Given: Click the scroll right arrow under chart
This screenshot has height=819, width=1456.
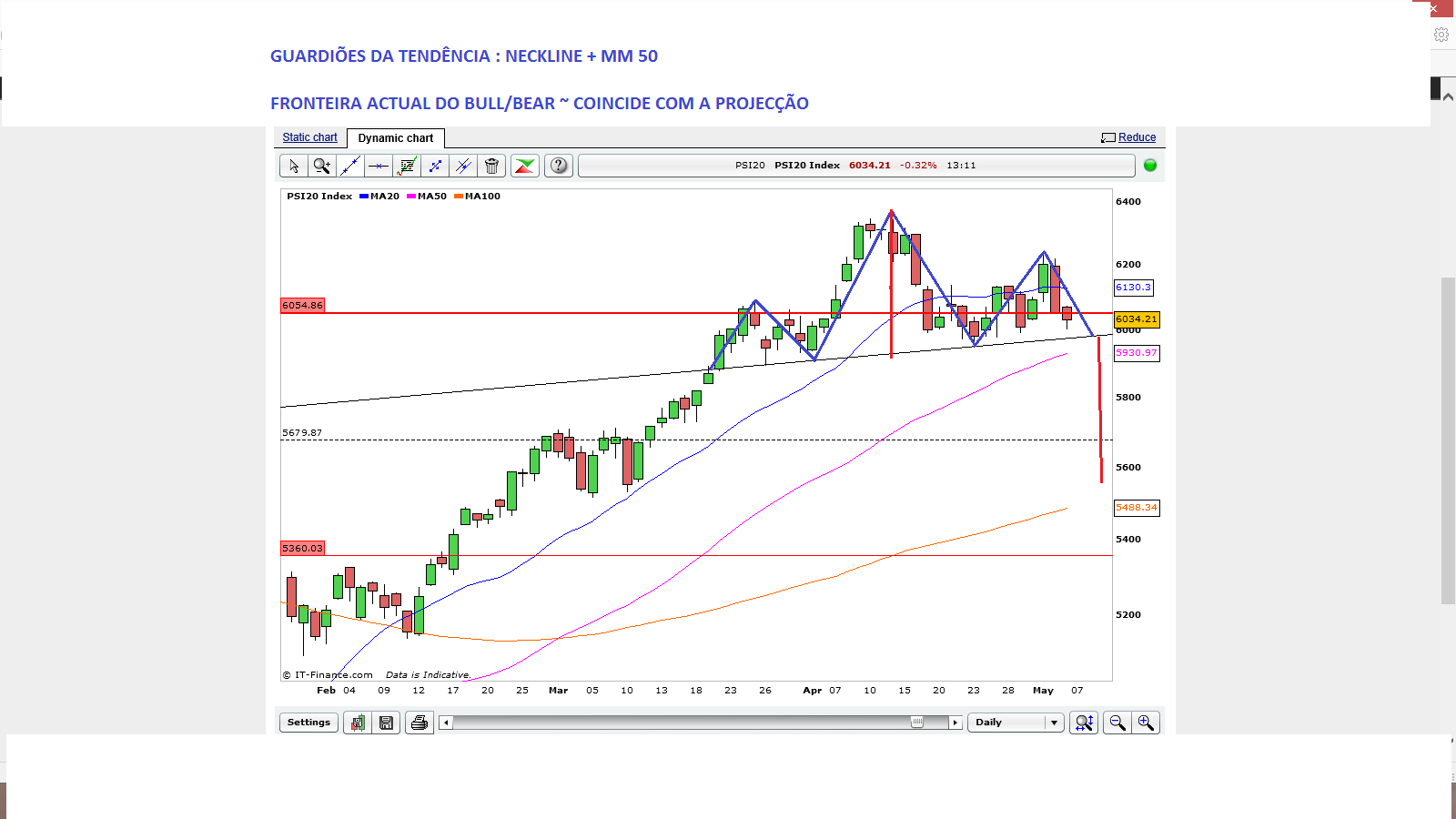Looking at the screenshot, I should pos(955,723).
